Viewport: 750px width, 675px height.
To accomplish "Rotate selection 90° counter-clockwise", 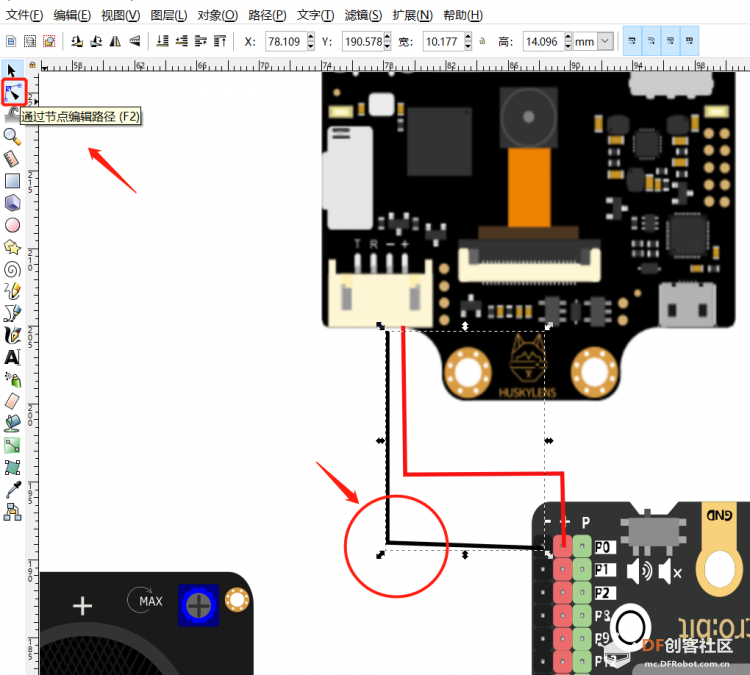I will (77, 42).
